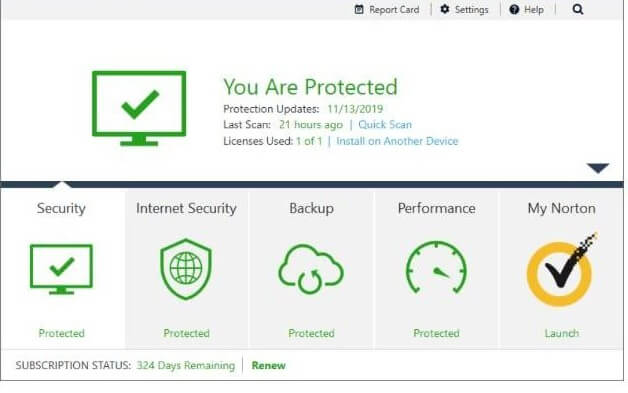Click the 1 of 1 licenses value
628x393 pixels.
tap(309, 141)
